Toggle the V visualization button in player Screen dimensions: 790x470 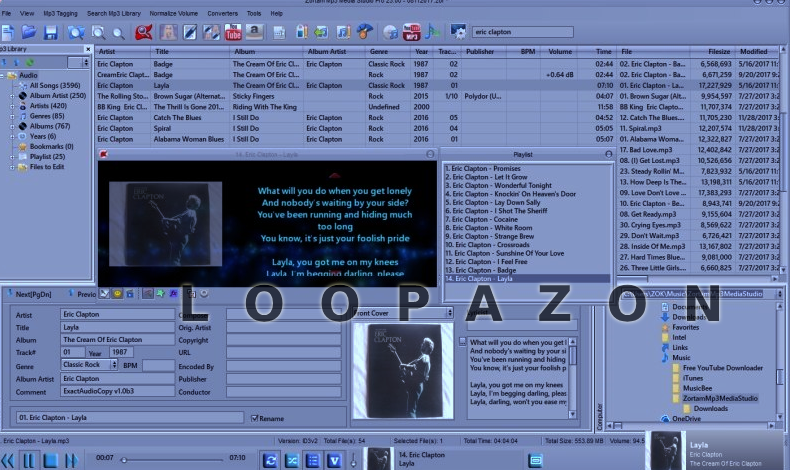pyautogui.click(x=334, y=460)
